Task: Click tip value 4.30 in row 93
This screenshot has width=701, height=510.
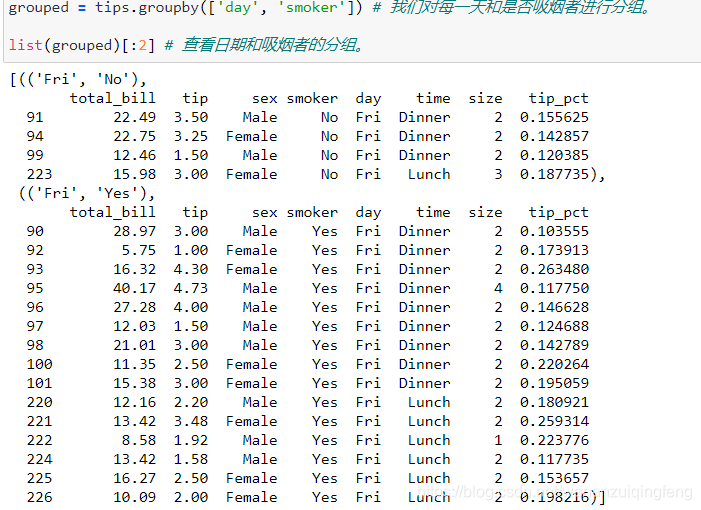Action: 191,269
